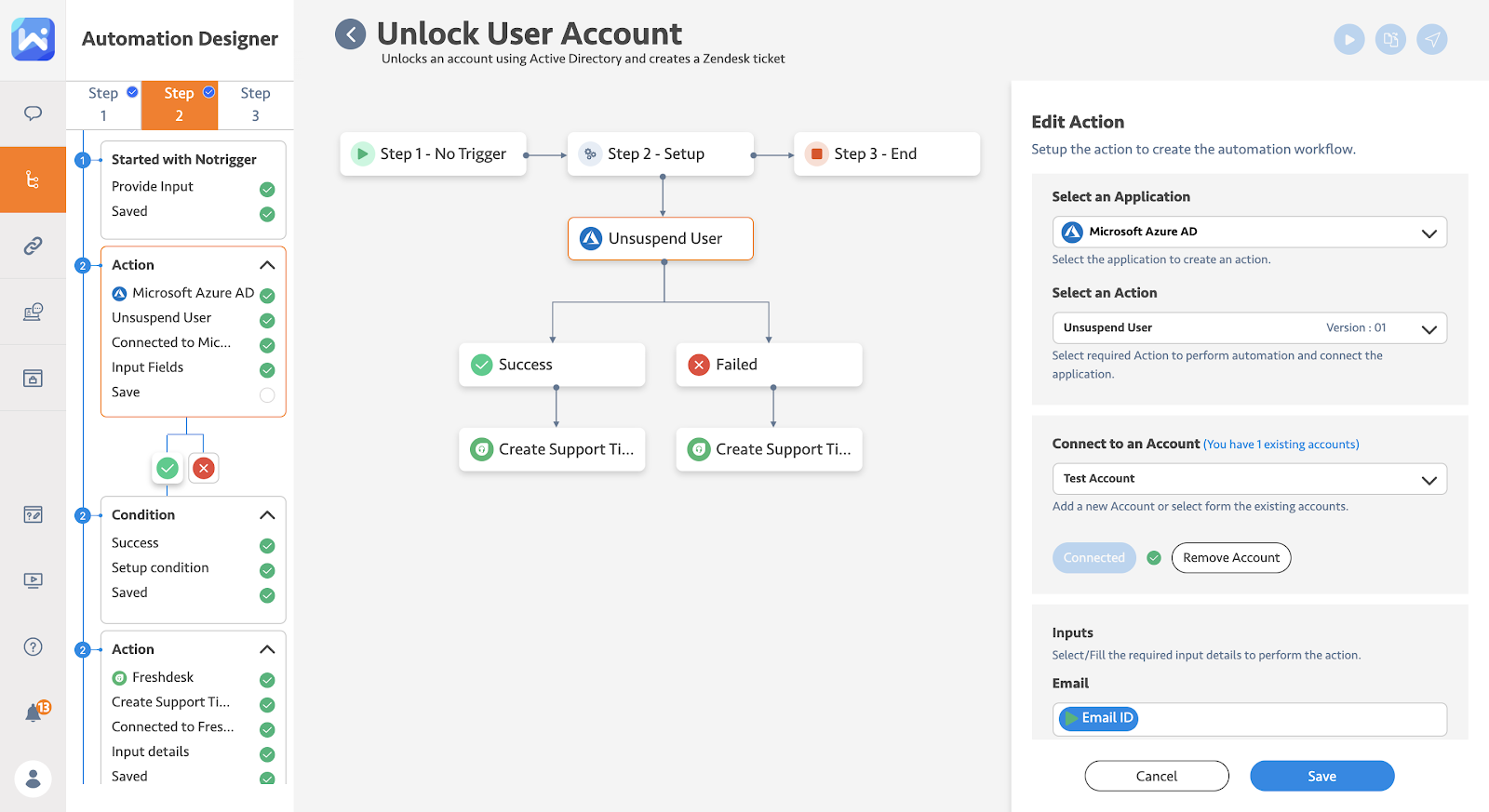
Task: Select the red failed branch toggle
Action: point(204,468)
